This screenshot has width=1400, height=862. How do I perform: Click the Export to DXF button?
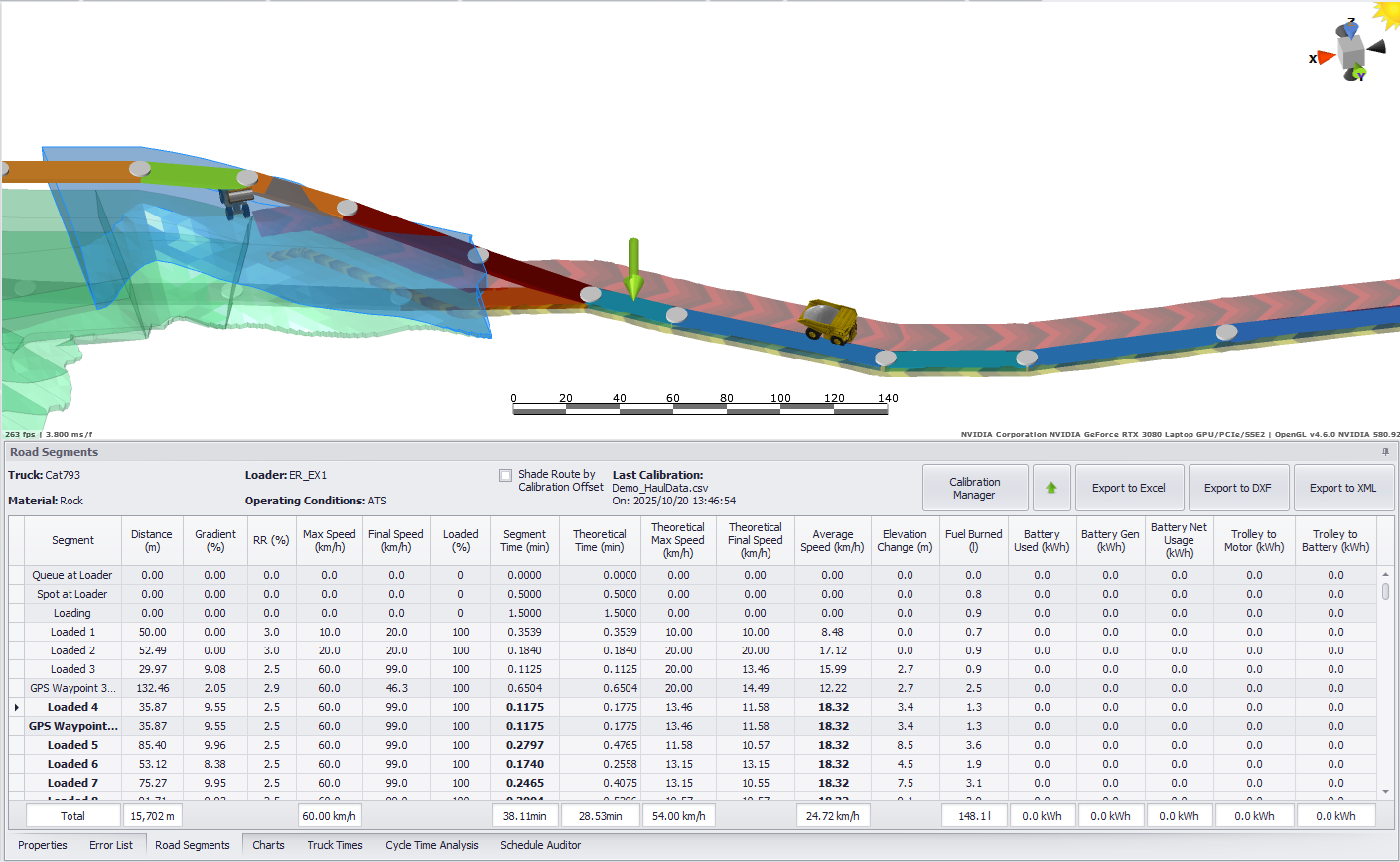coord(1237,488)
